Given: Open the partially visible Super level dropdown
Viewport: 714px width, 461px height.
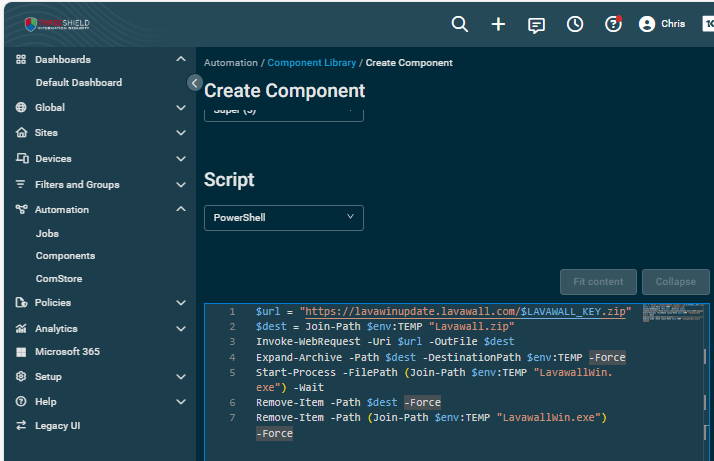Looking at the screenshot, I should (284, 115).
